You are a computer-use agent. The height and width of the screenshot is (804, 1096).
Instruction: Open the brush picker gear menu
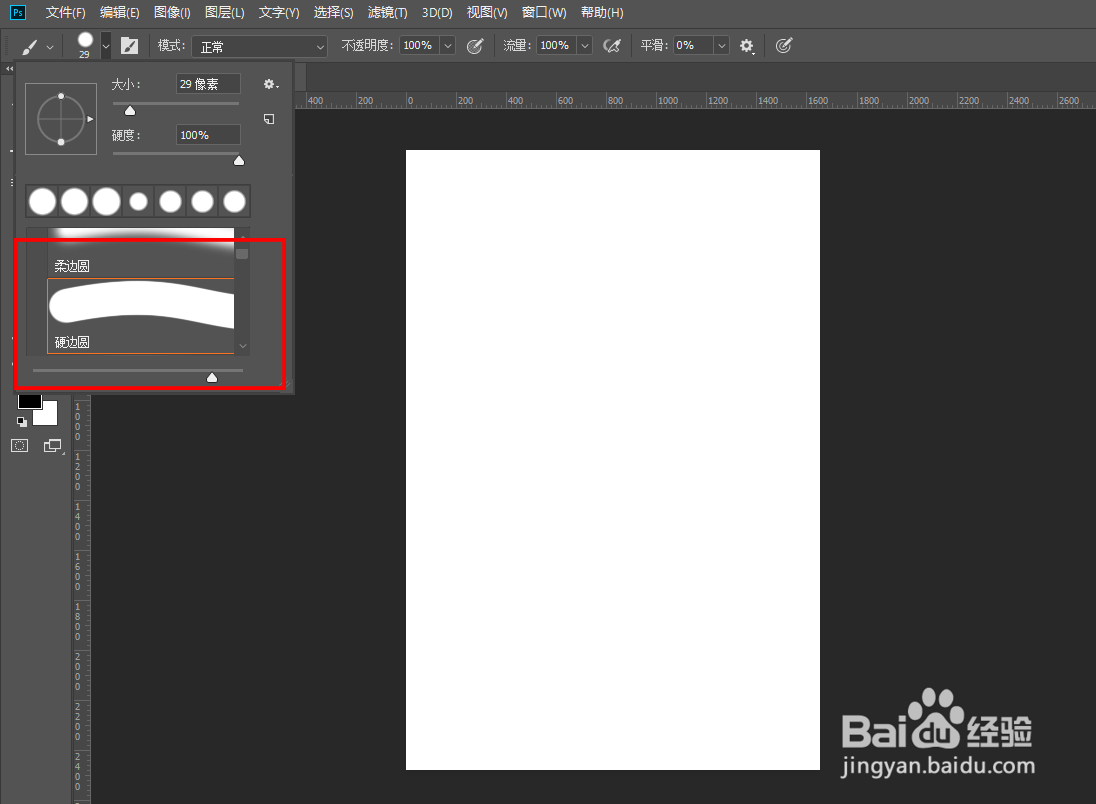(271, 85)
